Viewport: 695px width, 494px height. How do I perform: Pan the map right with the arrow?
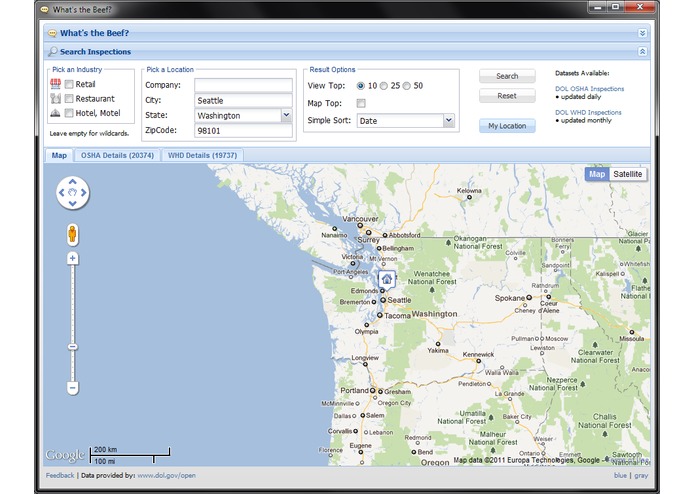coord(83,192)
